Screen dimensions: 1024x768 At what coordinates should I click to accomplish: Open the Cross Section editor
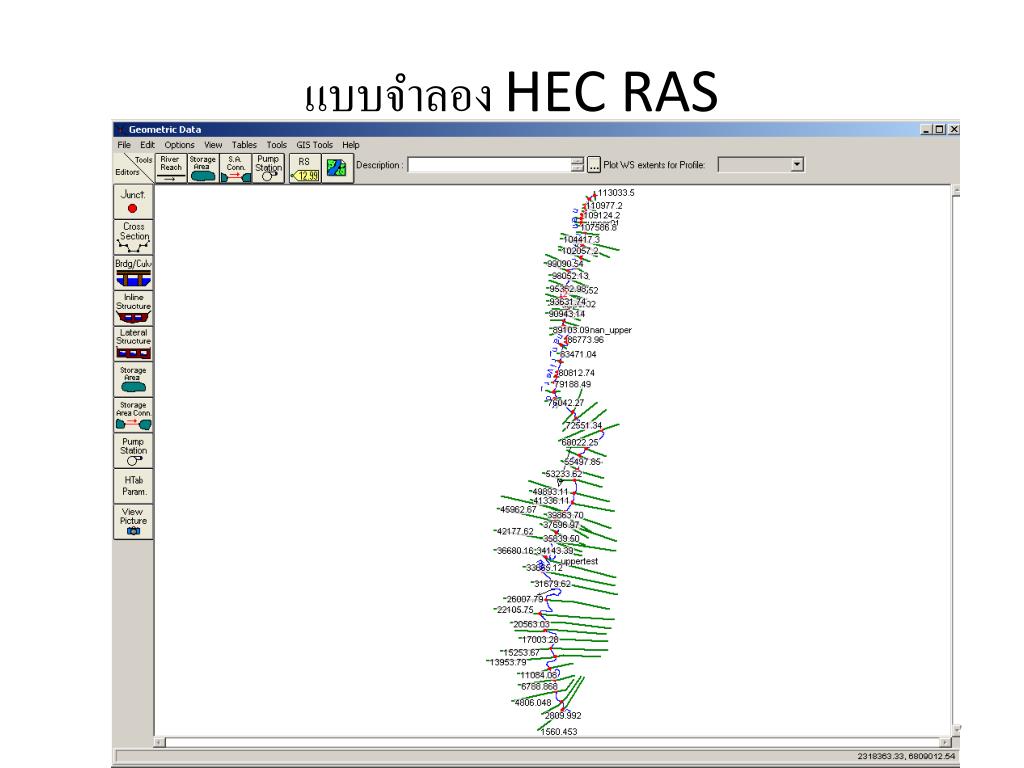tap(133, 237)
